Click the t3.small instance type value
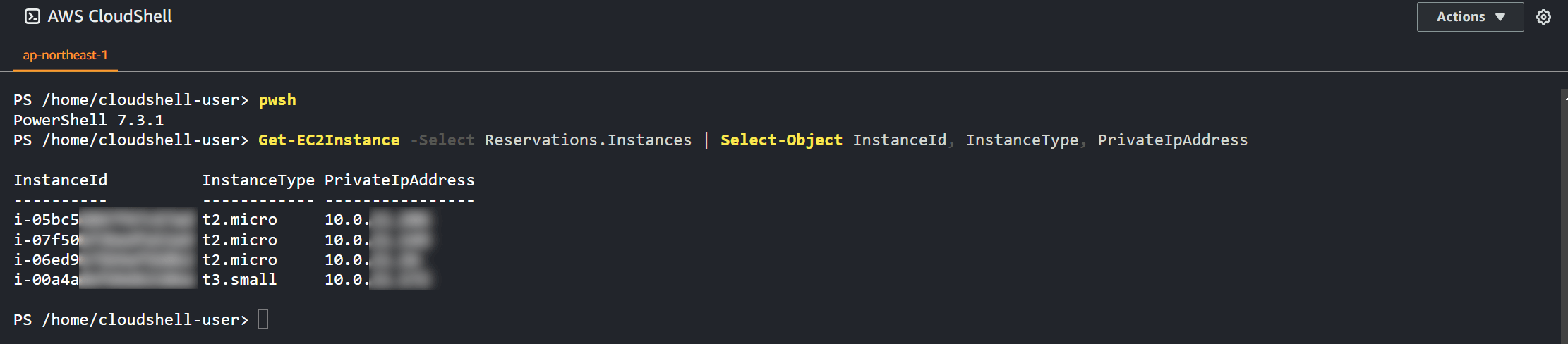The height and width of the screenshot is (344, 1568). [240, 279]
